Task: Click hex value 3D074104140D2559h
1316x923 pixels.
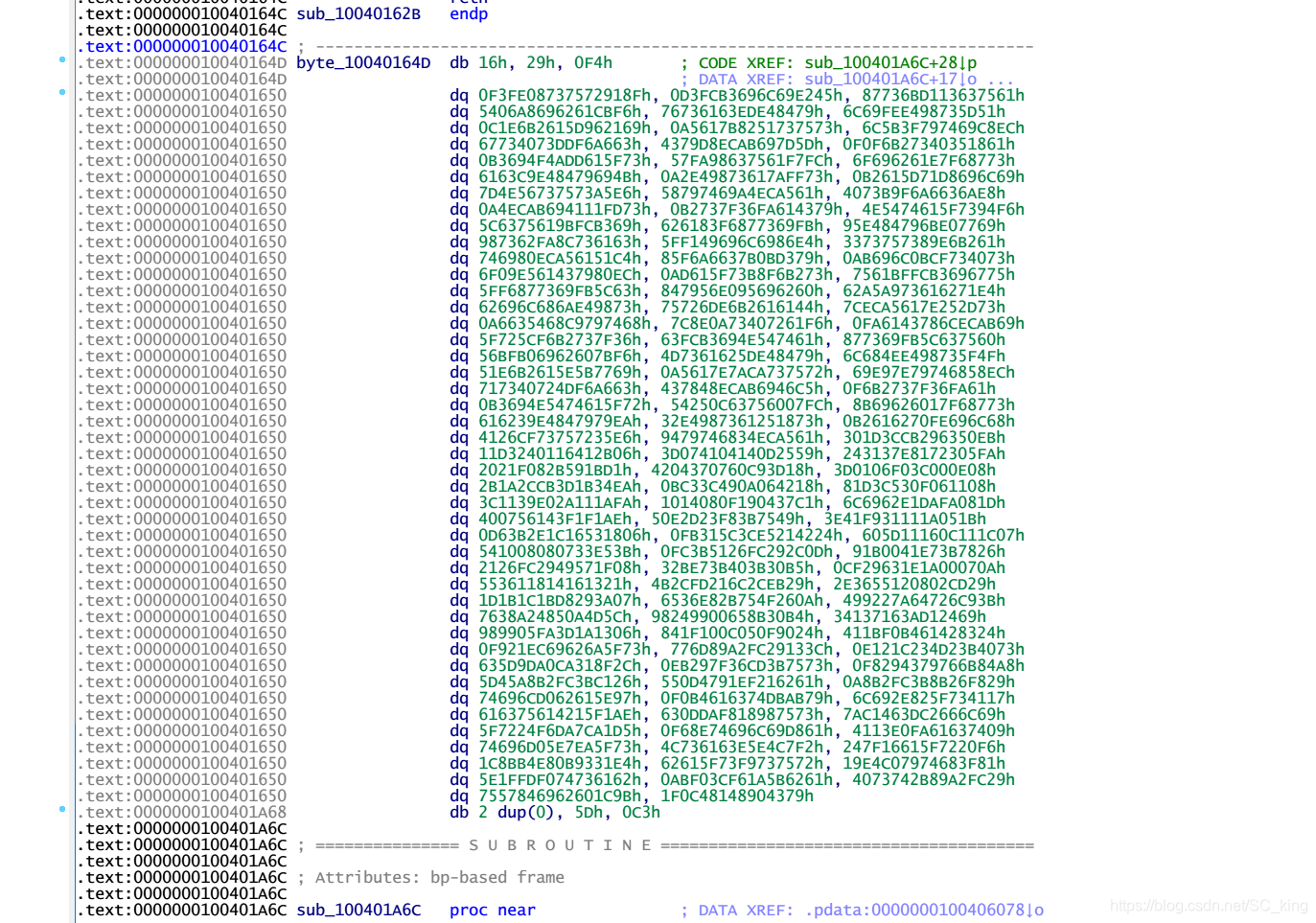Action: coord(742,453)
